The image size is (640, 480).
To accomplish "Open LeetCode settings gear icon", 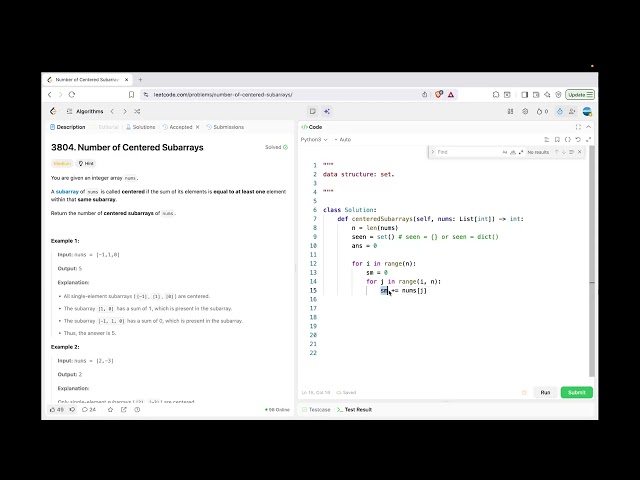I will click(x=525, y=111).
